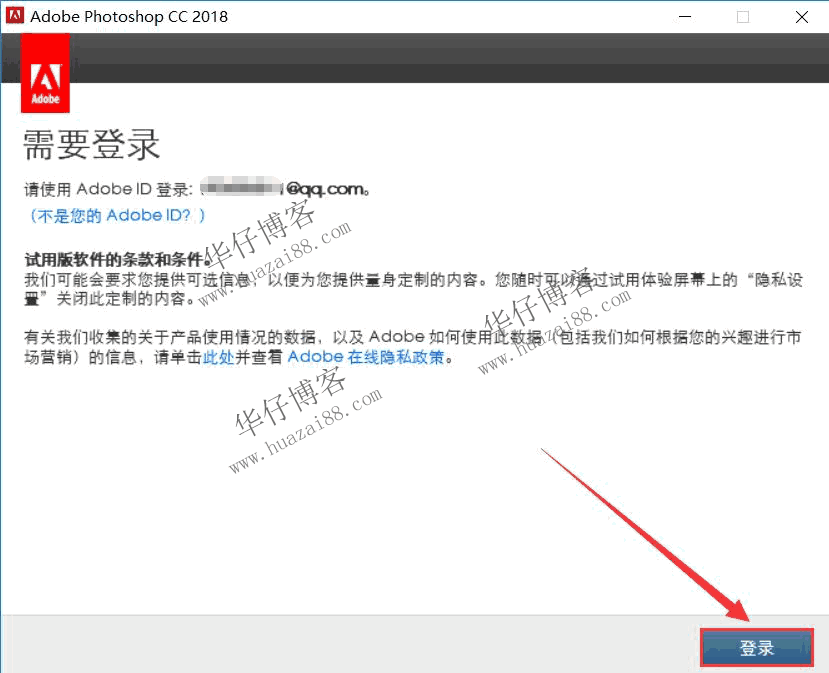Open the 不是您的 Adobe ID? link
This screenshot has height=673, width=829.
coord(115,216)
